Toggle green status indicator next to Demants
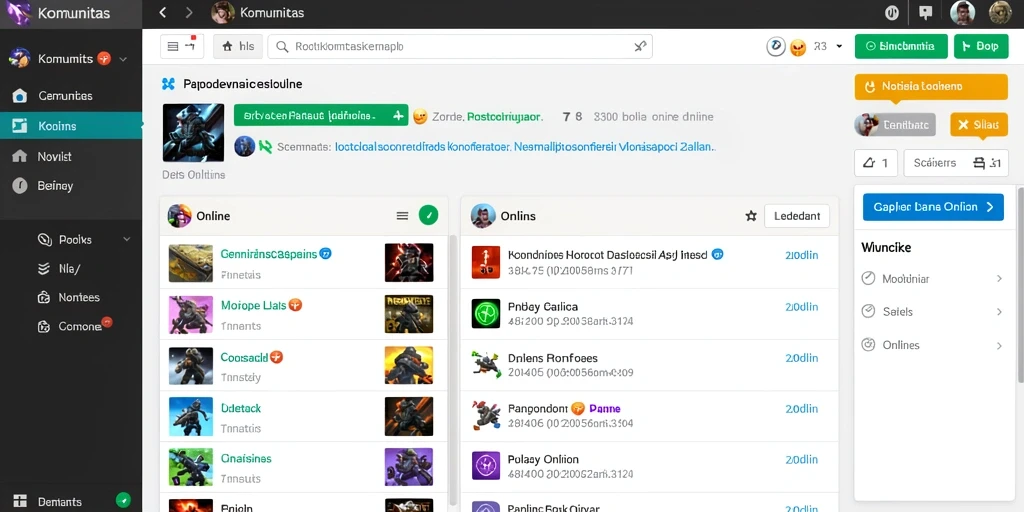This screenshot has width=1024, height=512. click(x=123, y=500)
